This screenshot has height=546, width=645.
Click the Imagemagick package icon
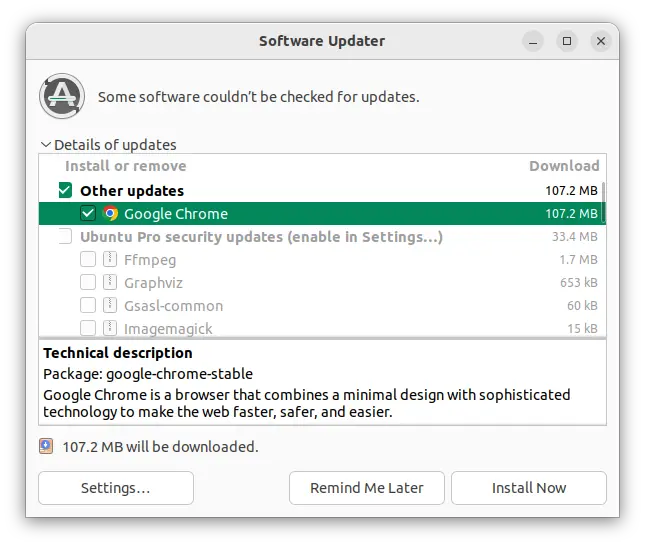110,328
